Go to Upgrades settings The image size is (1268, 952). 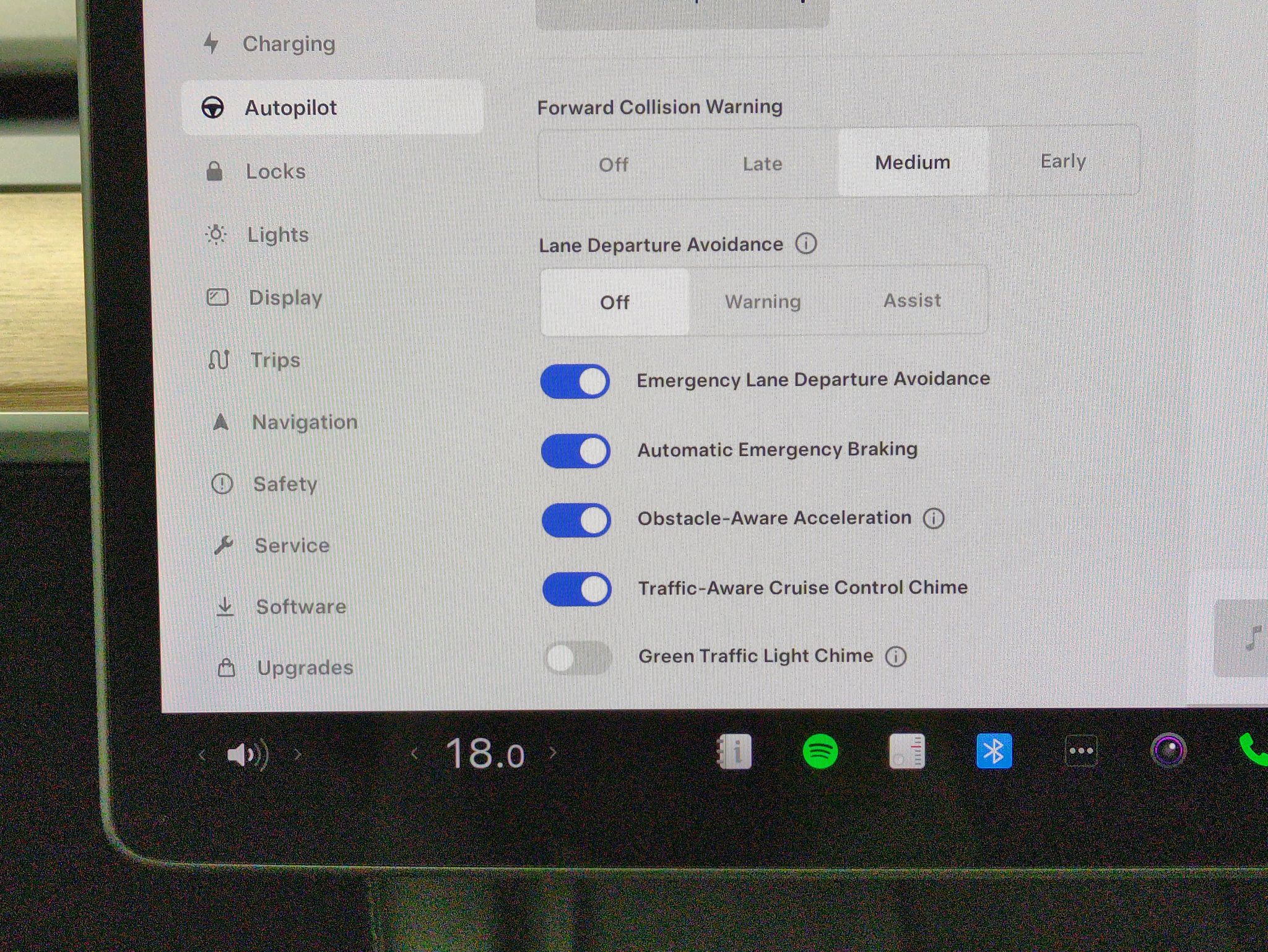coord(285,668)
